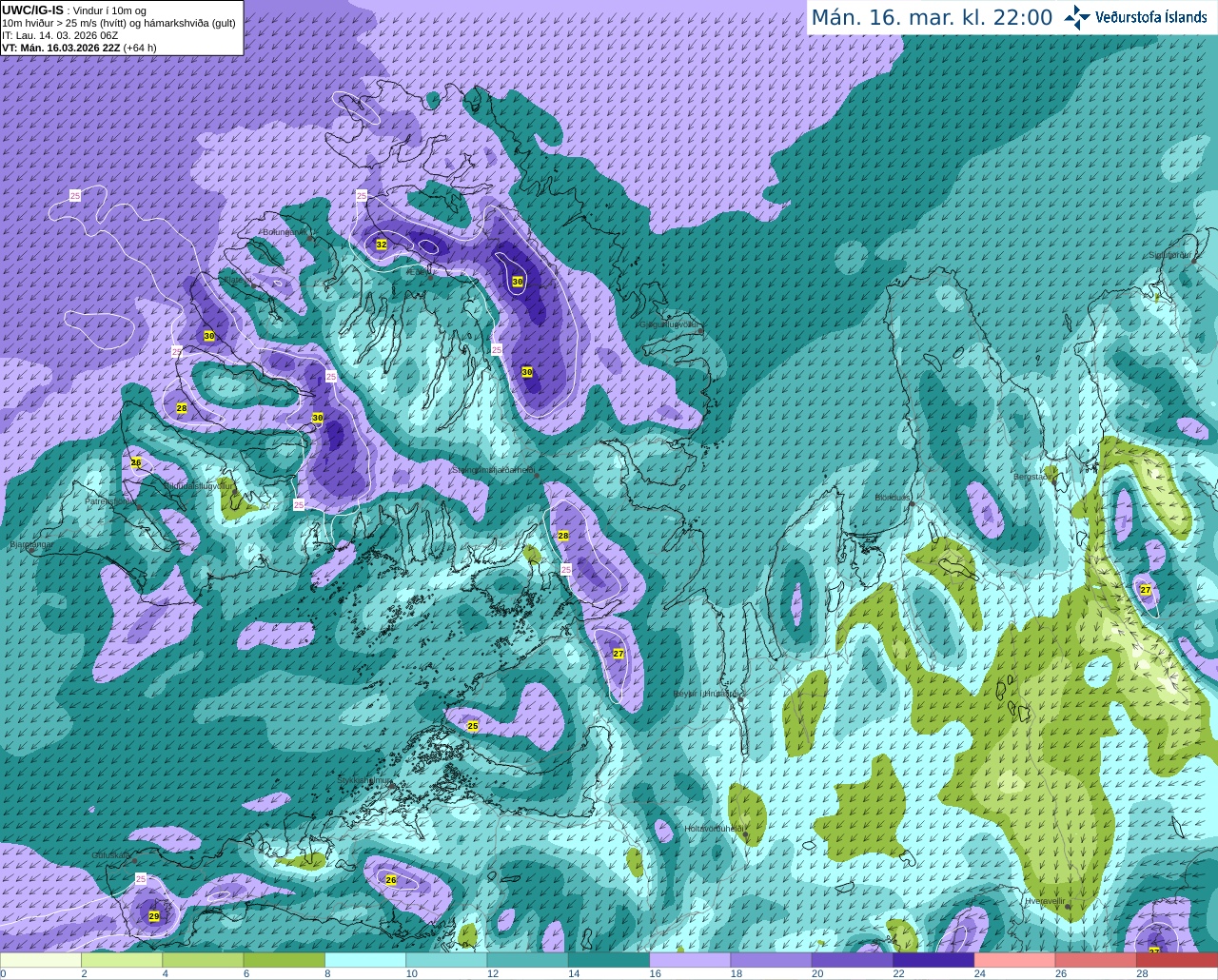
Task: Click the Steingrímsfjarðarheiði station label
Action: 492,470
